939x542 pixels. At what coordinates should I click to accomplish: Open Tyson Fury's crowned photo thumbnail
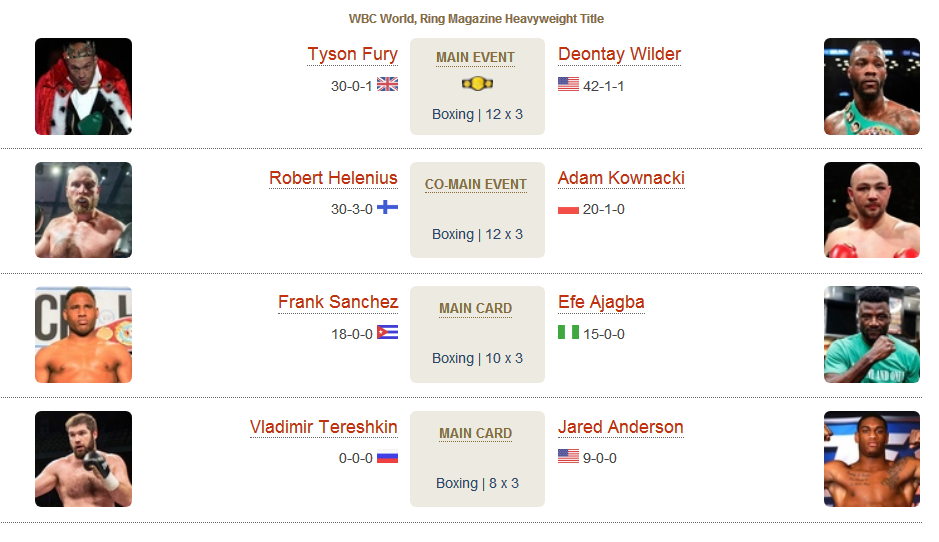83,86
